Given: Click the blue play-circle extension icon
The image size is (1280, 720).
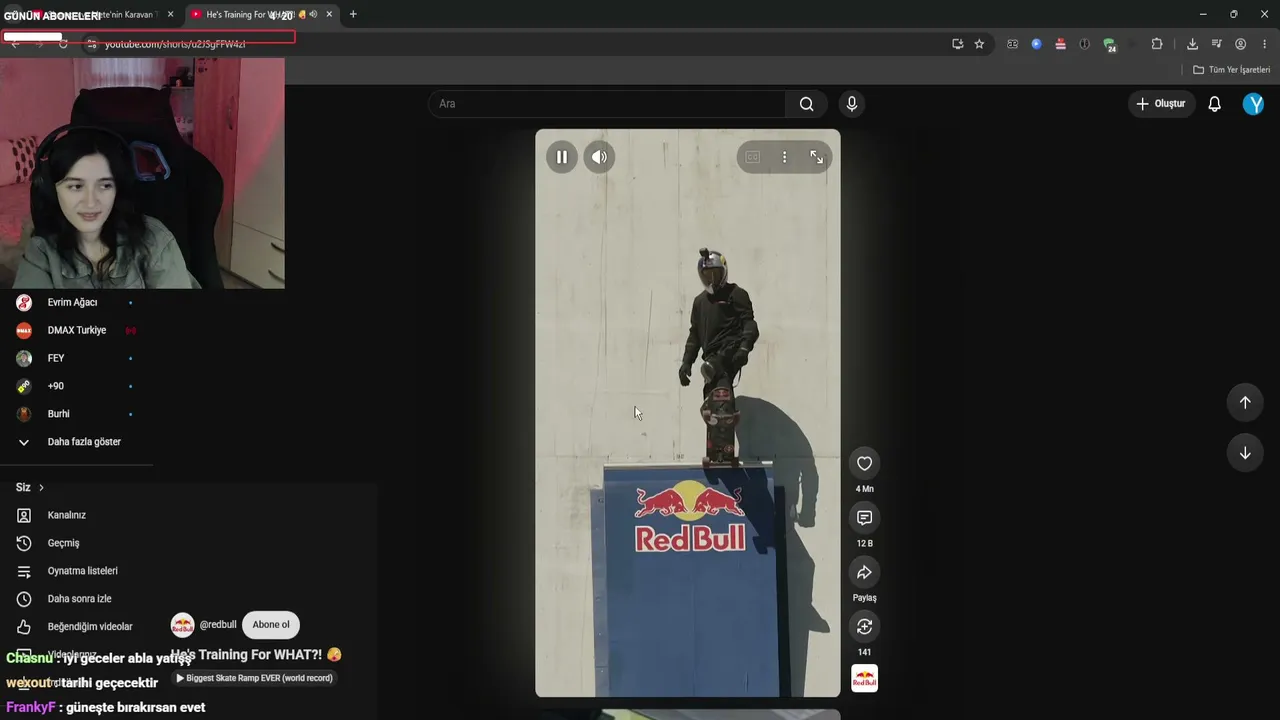Looking at the screenshot, I should coord(1036,44).
